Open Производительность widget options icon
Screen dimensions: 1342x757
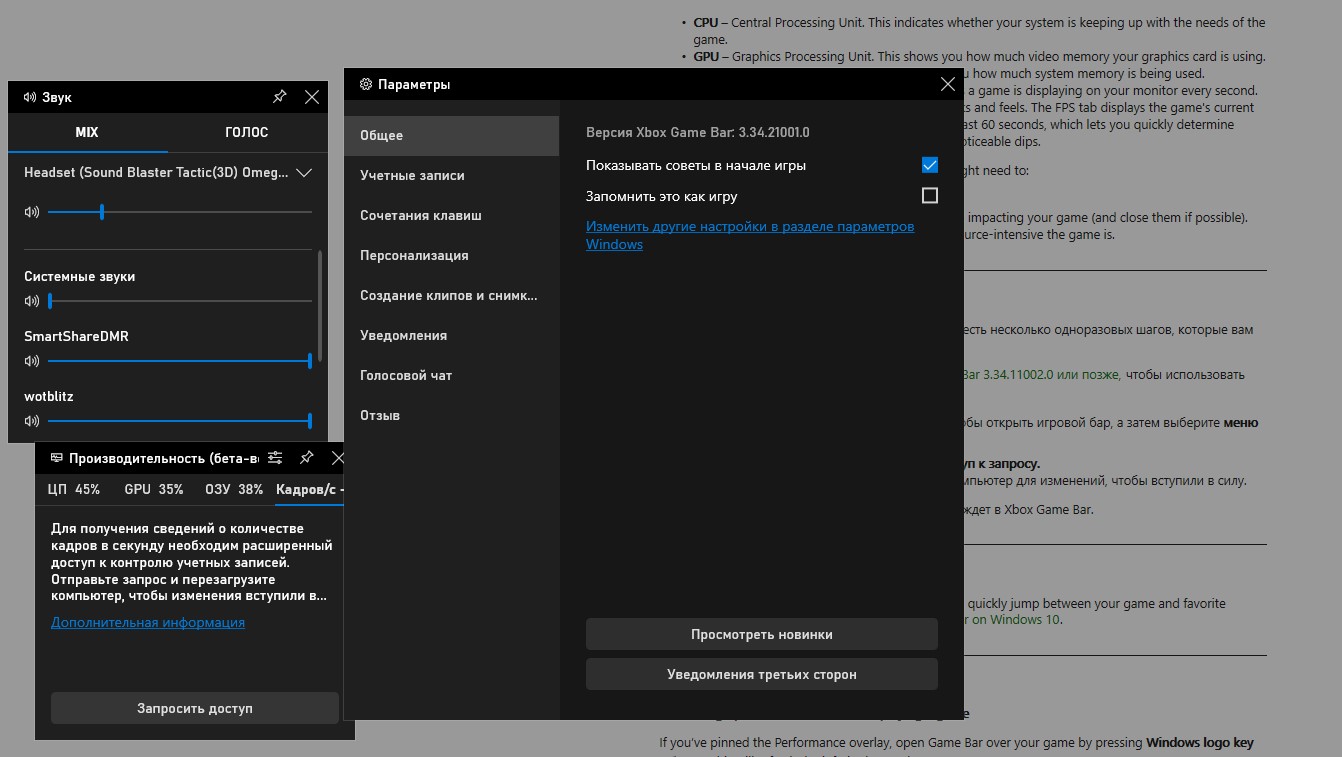coord(275,458)
